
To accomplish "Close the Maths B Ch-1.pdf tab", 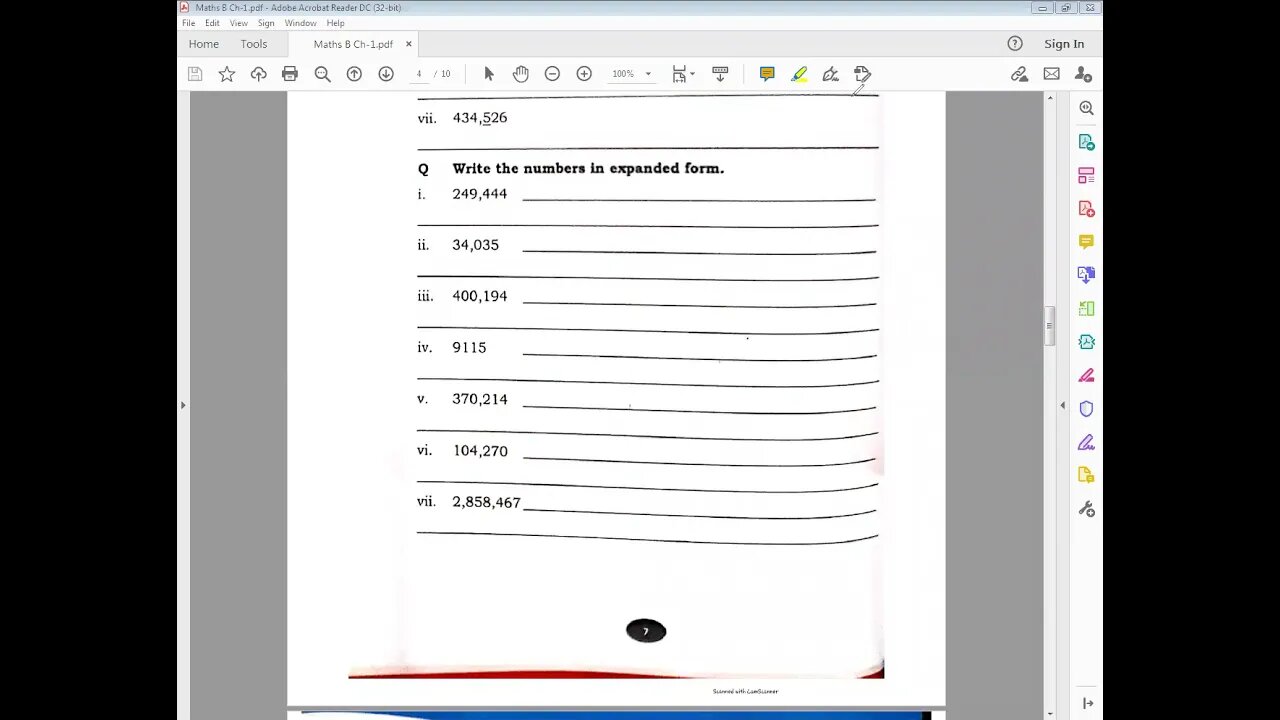I will coord(408,44).
